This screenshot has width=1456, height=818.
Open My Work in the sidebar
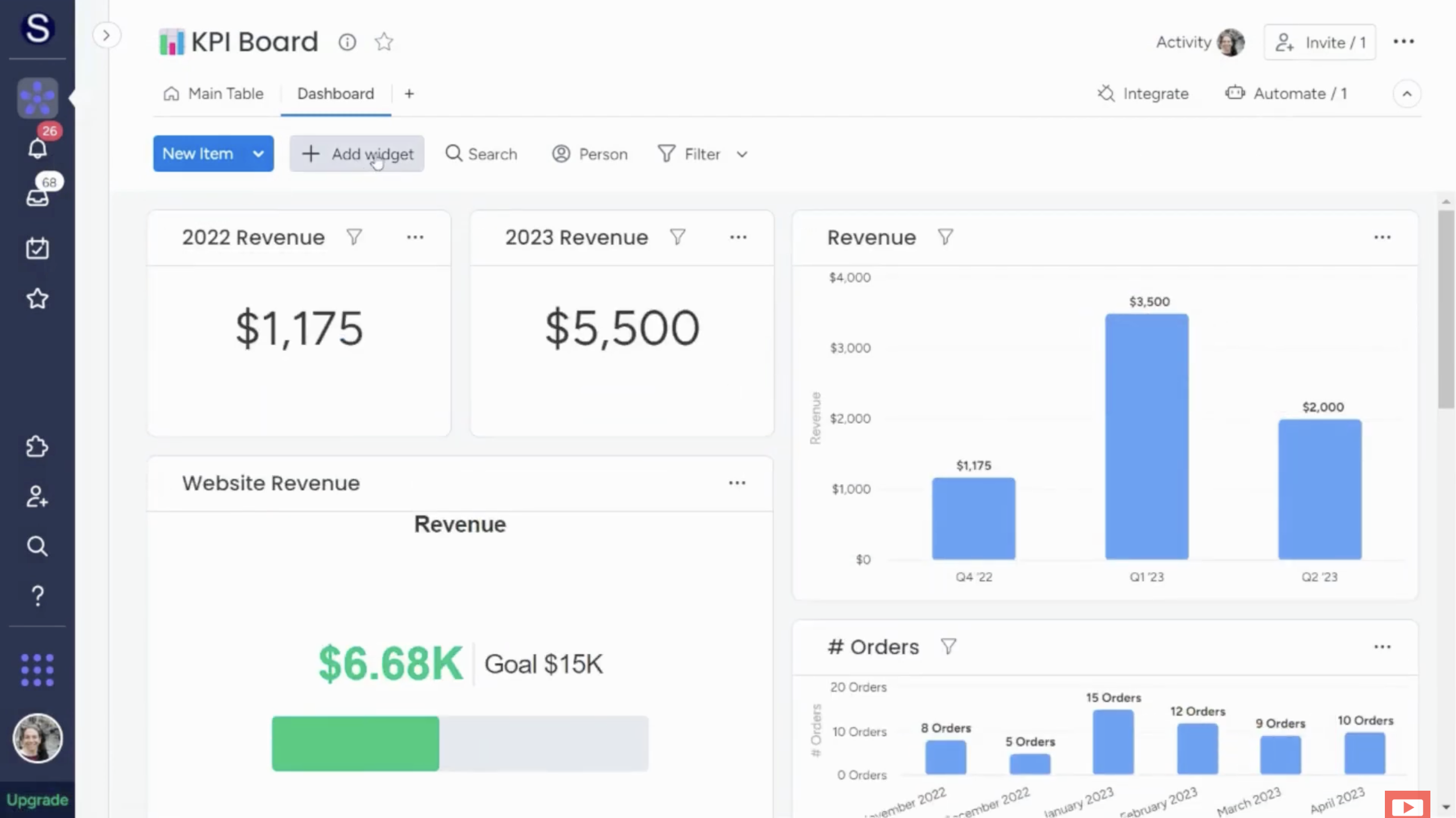36,247
